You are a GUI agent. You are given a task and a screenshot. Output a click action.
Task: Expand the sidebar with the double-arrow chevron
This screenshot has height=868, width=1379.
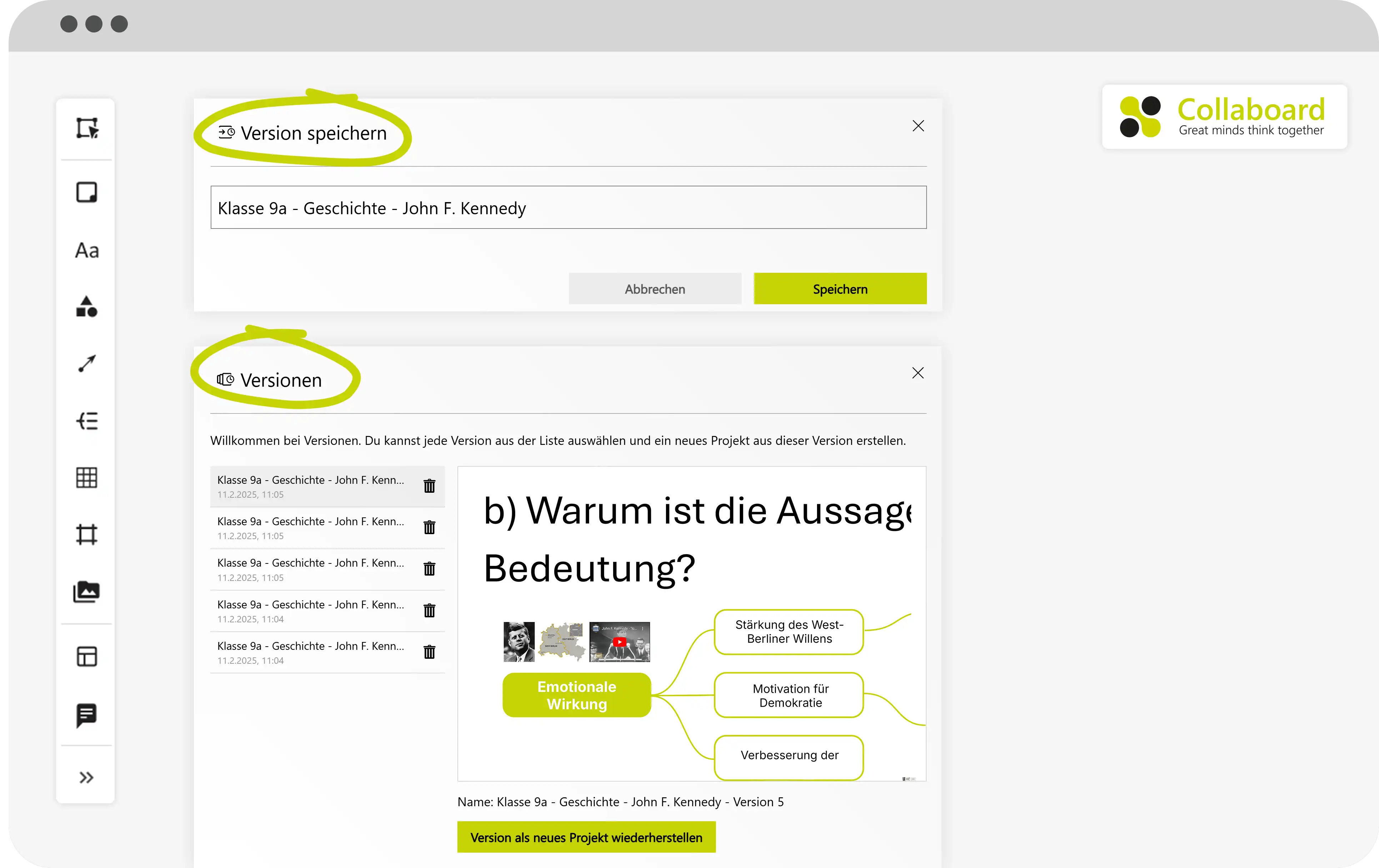click(x=86, y=777)
